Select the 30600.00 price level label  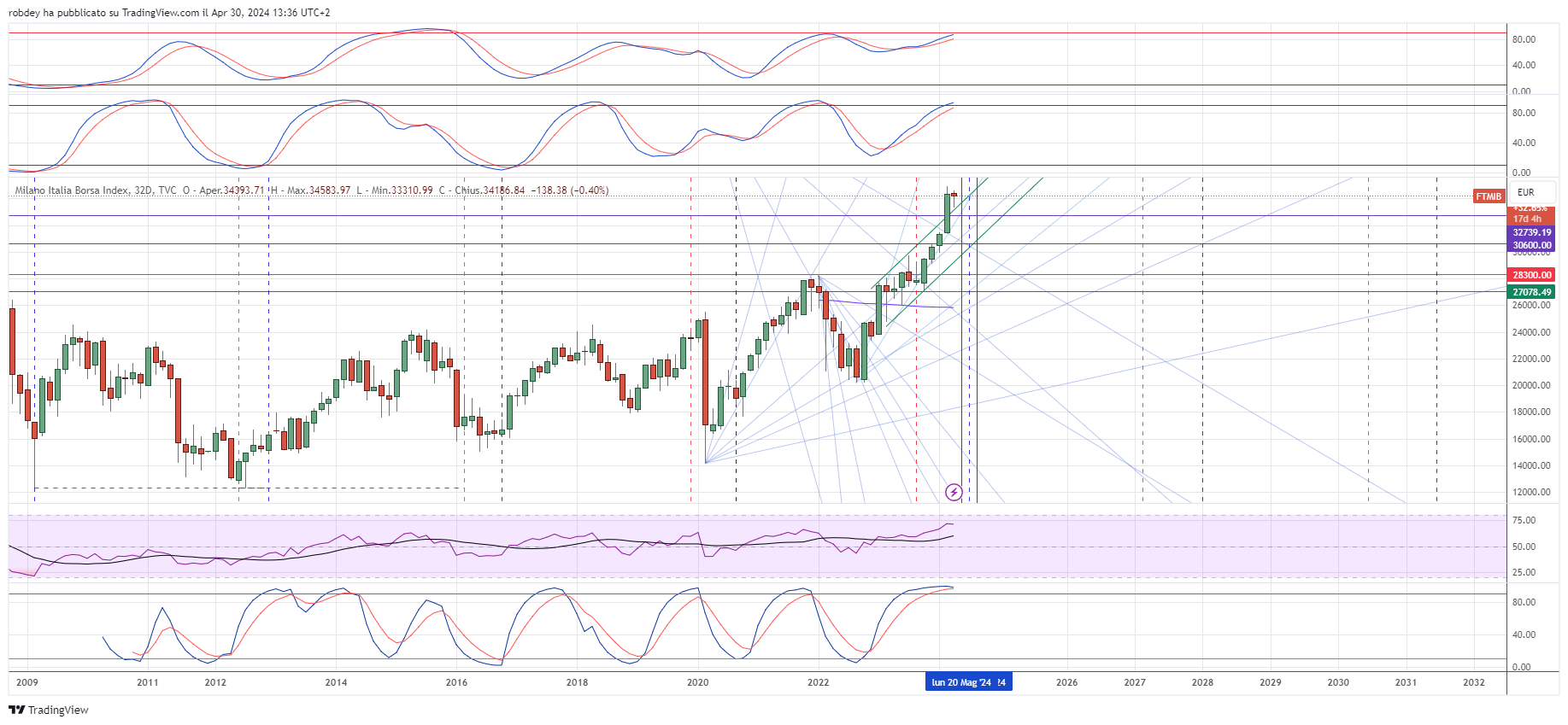pyautogui.click(x=1532, y=245)
